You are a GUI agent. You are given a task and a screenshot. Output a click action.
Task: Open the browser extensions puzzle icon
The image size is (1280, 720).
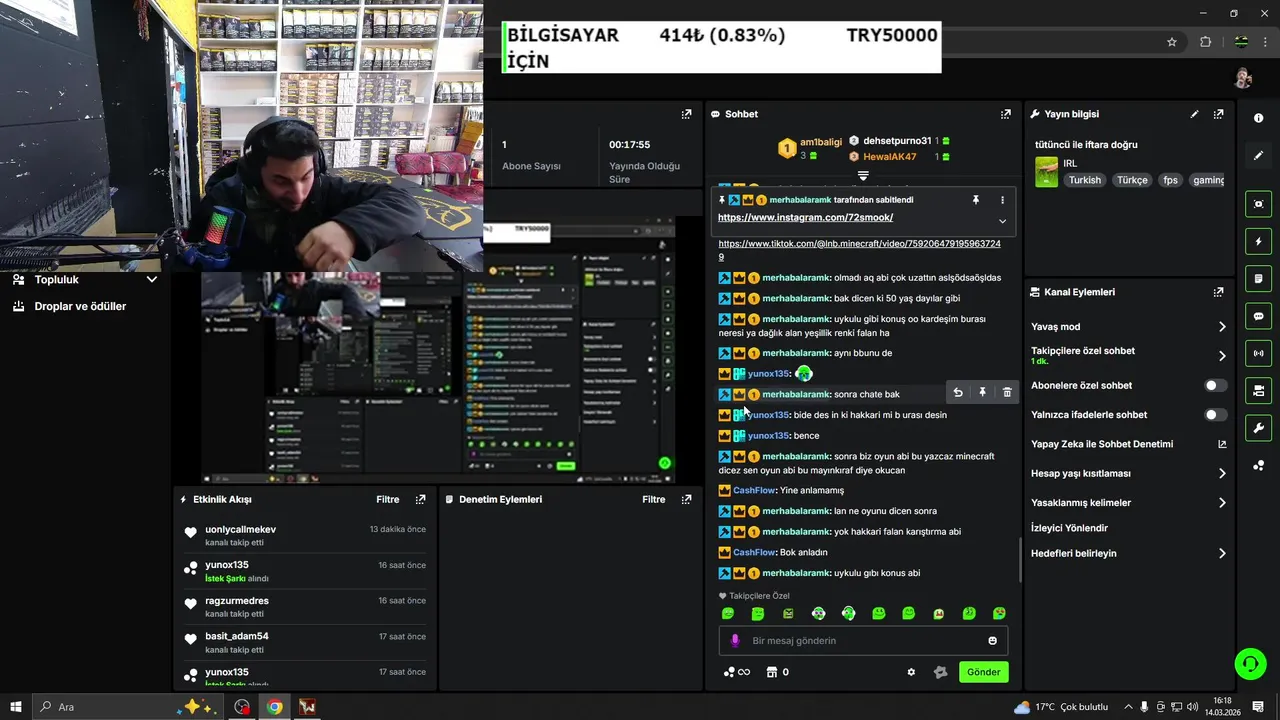pos(1205,42)
